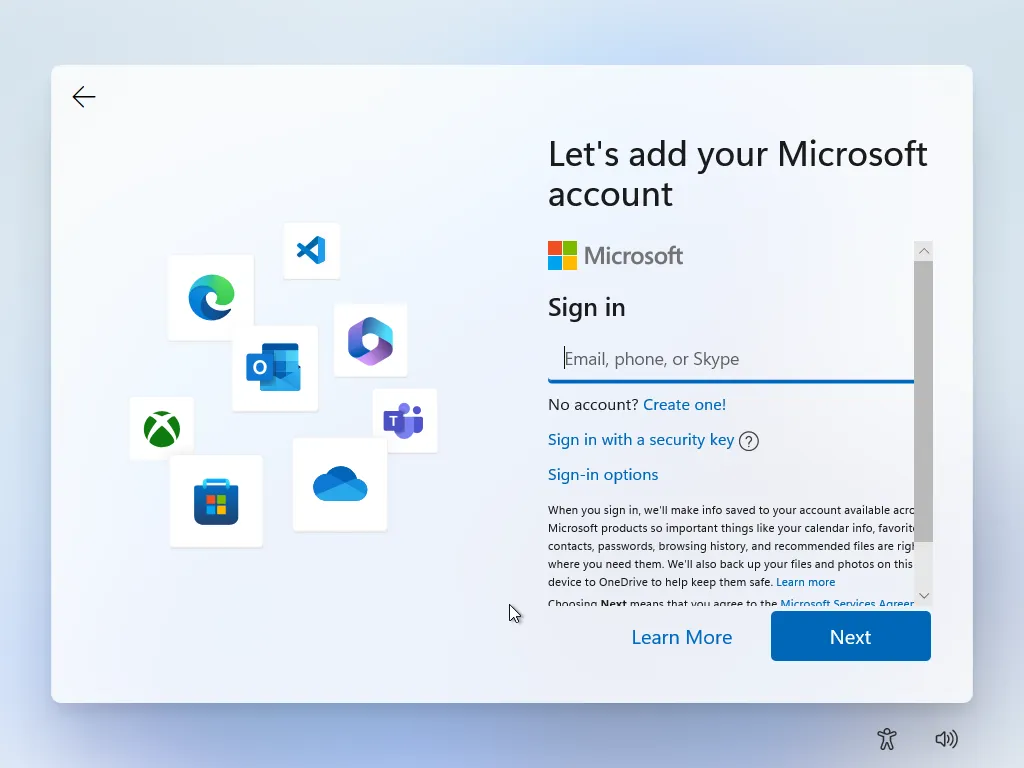Select Sign-in options
The height and width of the screenshot is (768, 1024).
[603, 474]
